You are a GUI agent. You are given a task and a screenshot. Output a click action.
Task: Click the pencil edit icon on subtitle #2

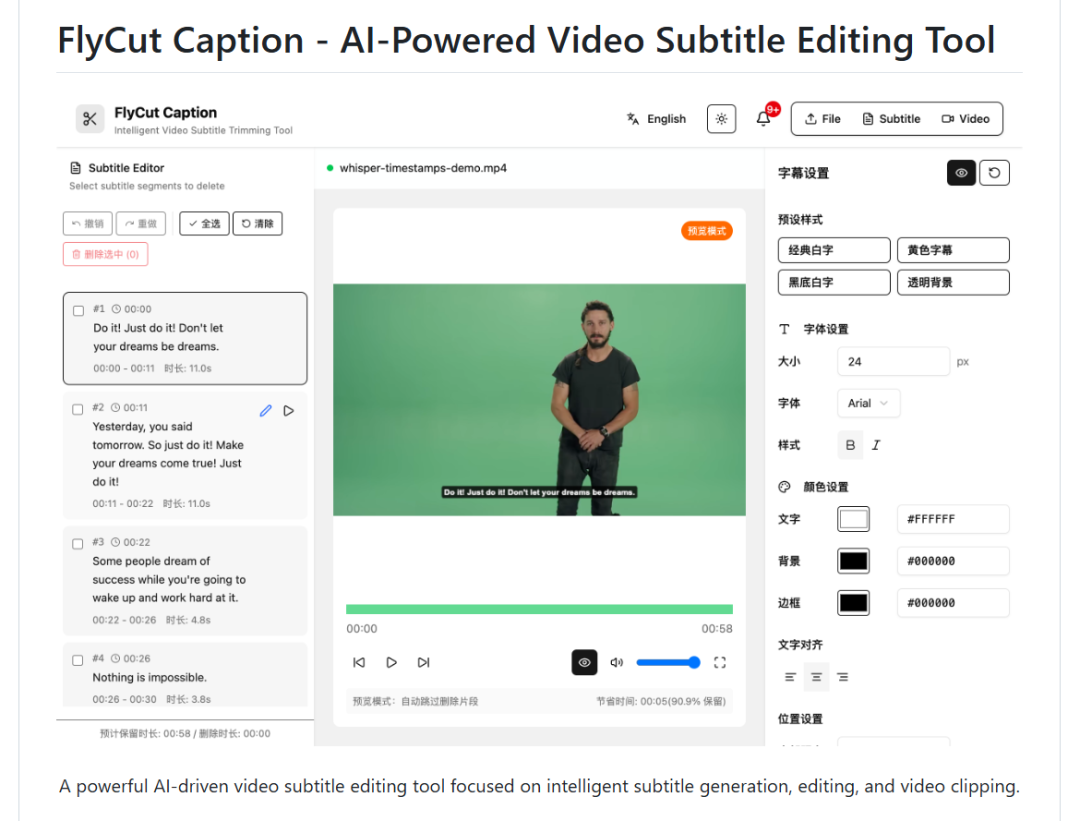tap(265, 410)
